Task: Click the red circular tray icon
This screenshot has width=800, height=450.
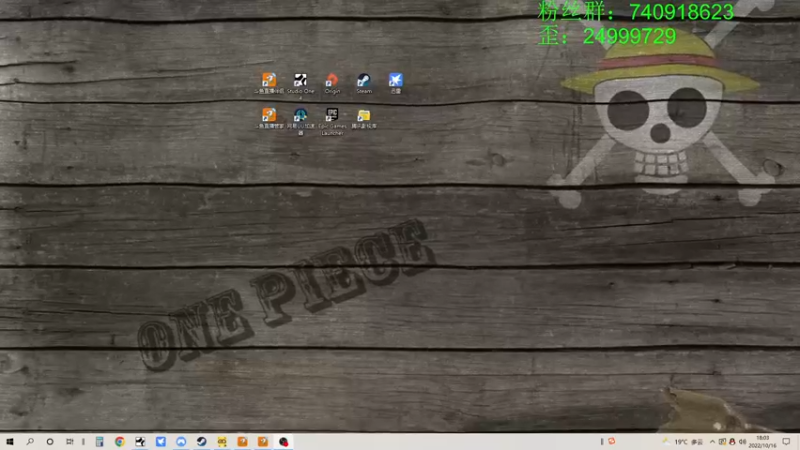Action: (611, 441)
